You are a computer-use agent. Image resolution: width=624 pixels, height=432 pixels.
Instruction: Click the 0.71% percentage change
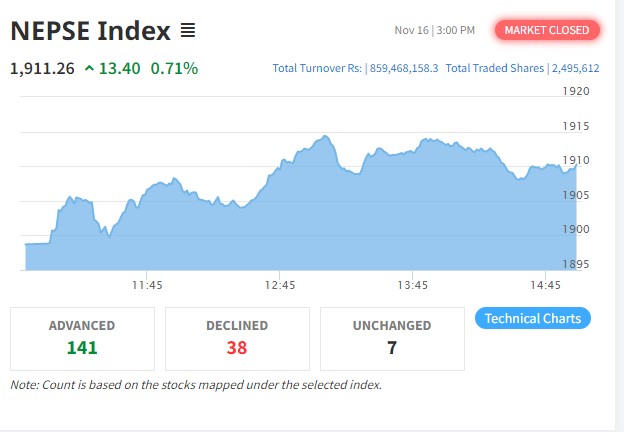pos(174,68)
